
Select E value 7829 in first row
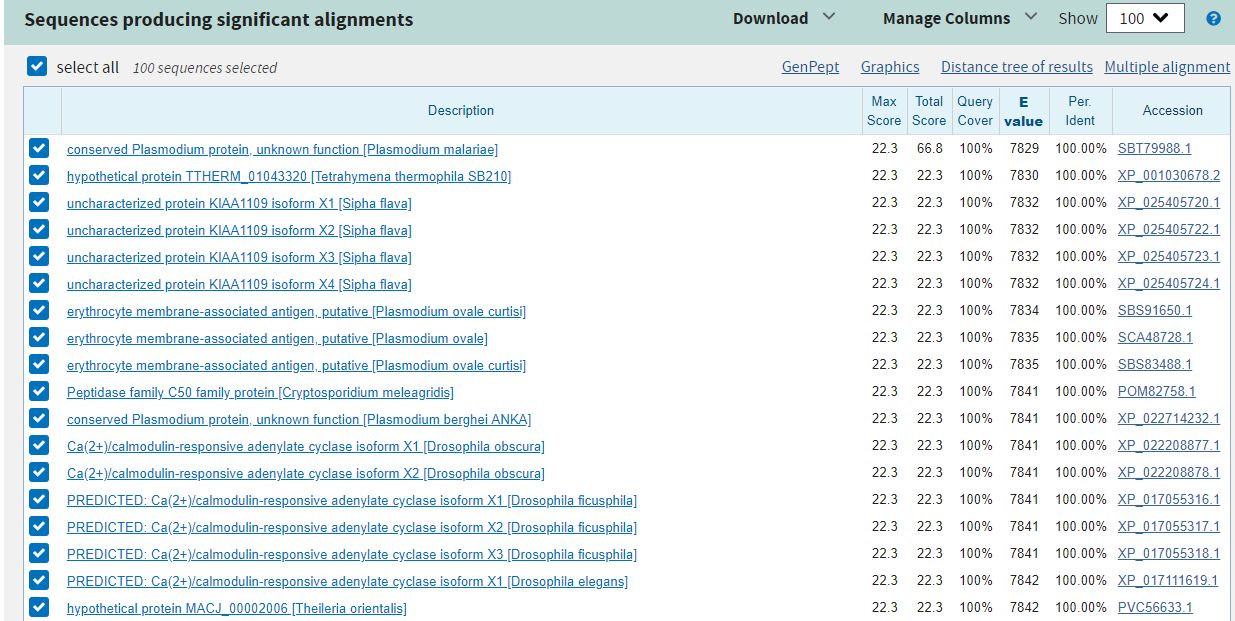[x=1024, y=148]
